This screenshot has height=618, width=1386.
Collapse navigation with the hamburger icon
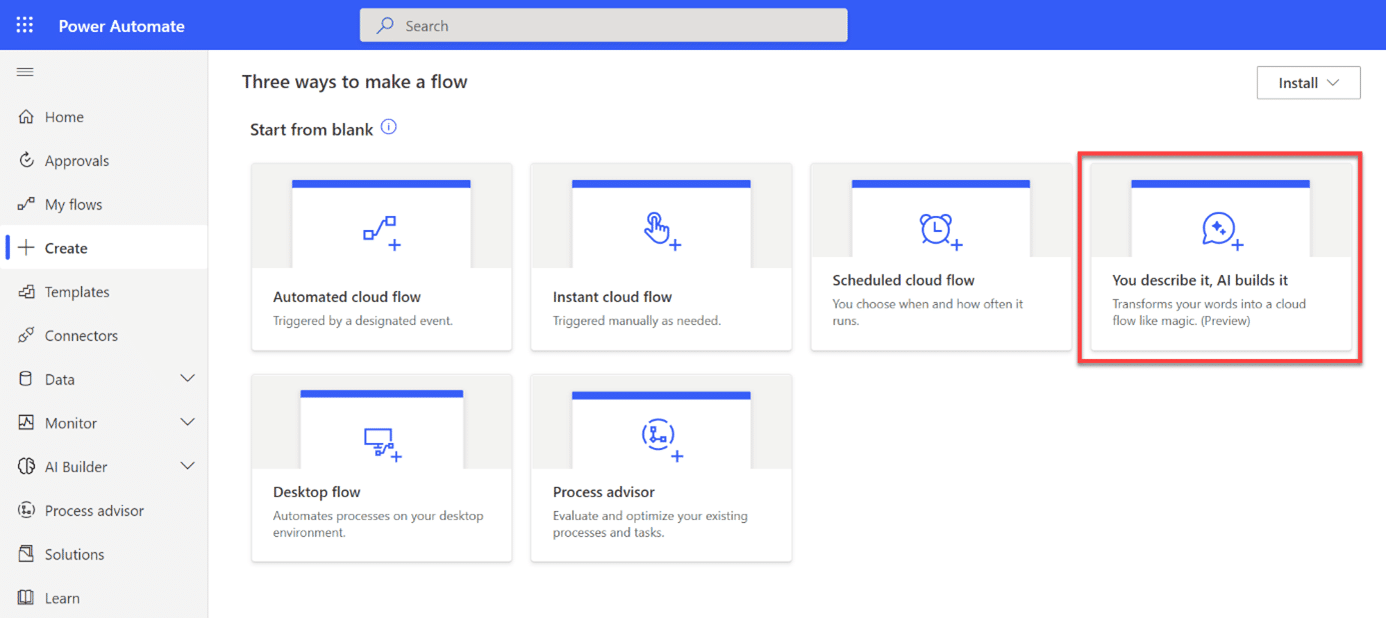click(x=25, y=72)
